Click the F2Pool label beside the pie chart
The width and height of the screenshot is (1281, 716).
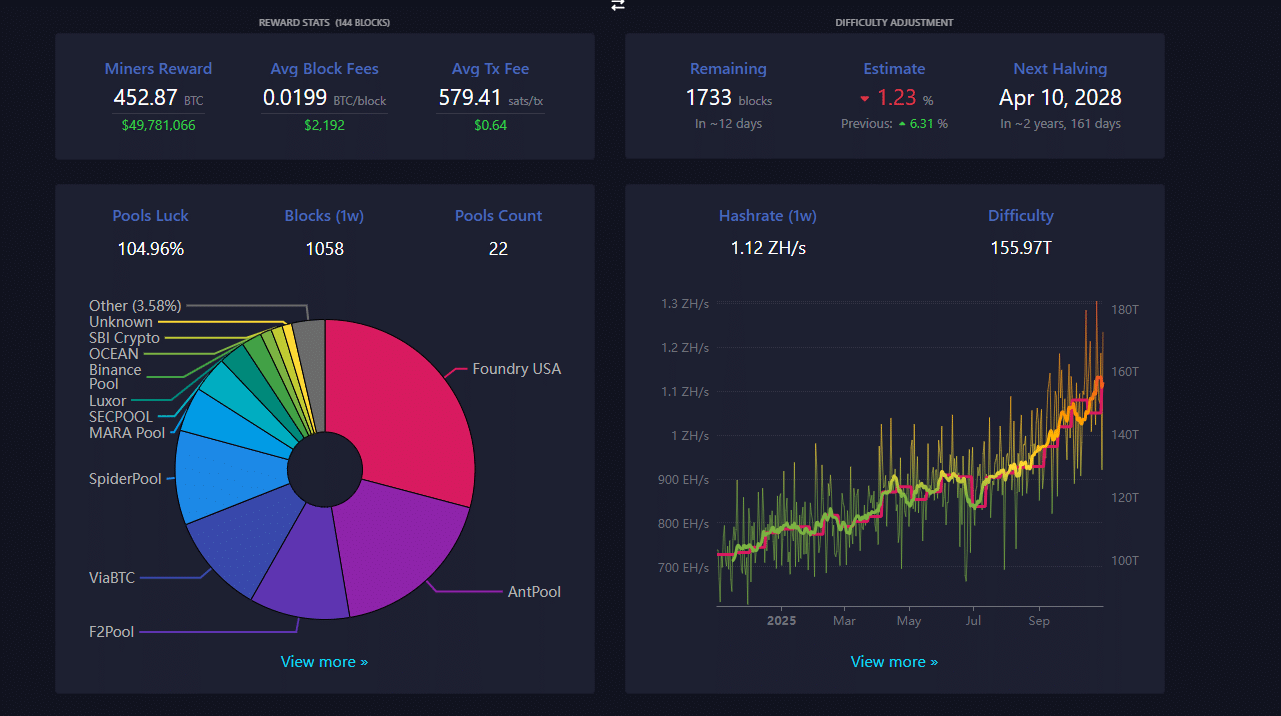coord(110,631)
